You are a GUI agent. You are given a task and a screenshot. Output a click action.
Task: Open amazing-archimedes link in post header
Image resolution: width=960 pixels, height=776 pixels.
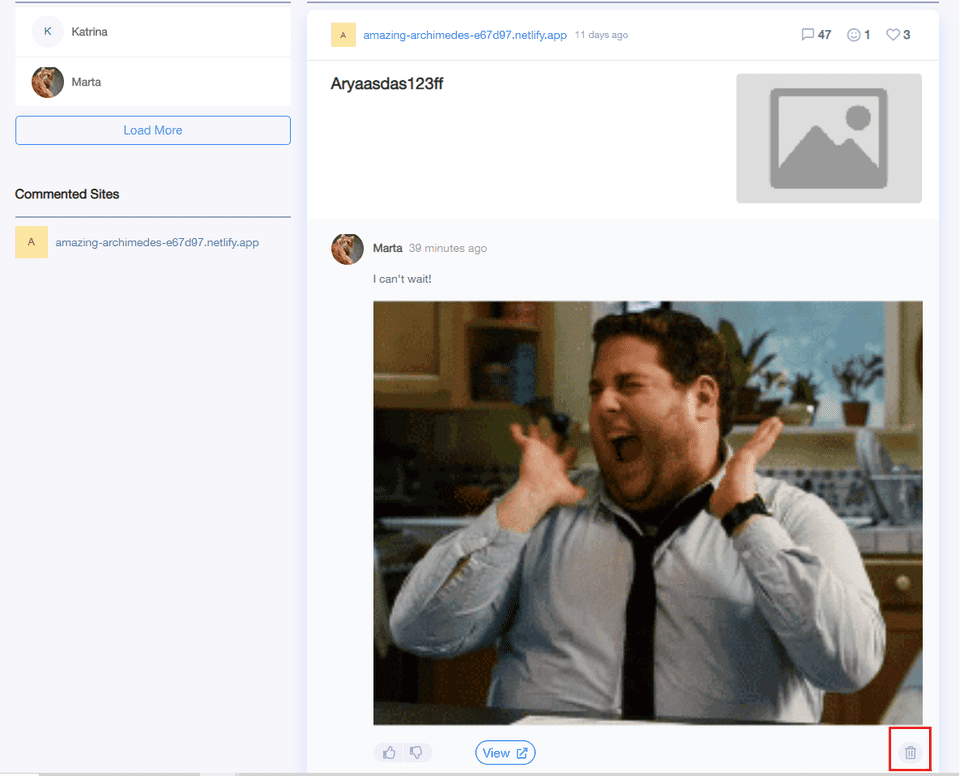point(465,35)
